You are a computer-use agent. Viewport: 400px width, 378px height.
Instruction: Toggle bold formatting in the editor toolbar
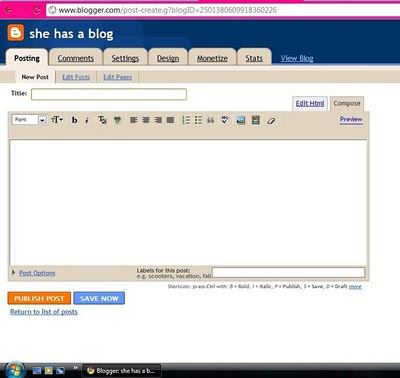[74, 120]
